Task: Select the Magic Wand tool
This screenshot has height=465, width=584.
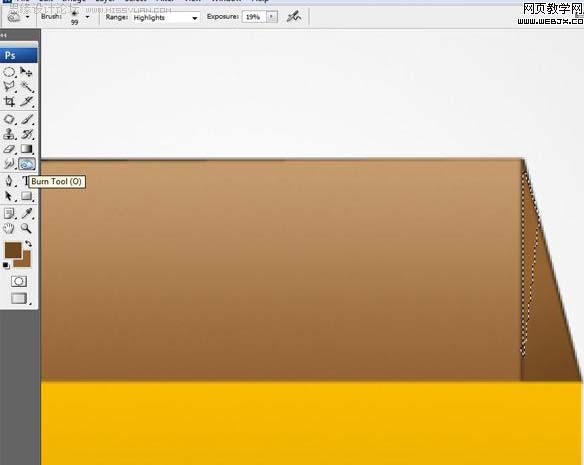Action: coord(26,86)
